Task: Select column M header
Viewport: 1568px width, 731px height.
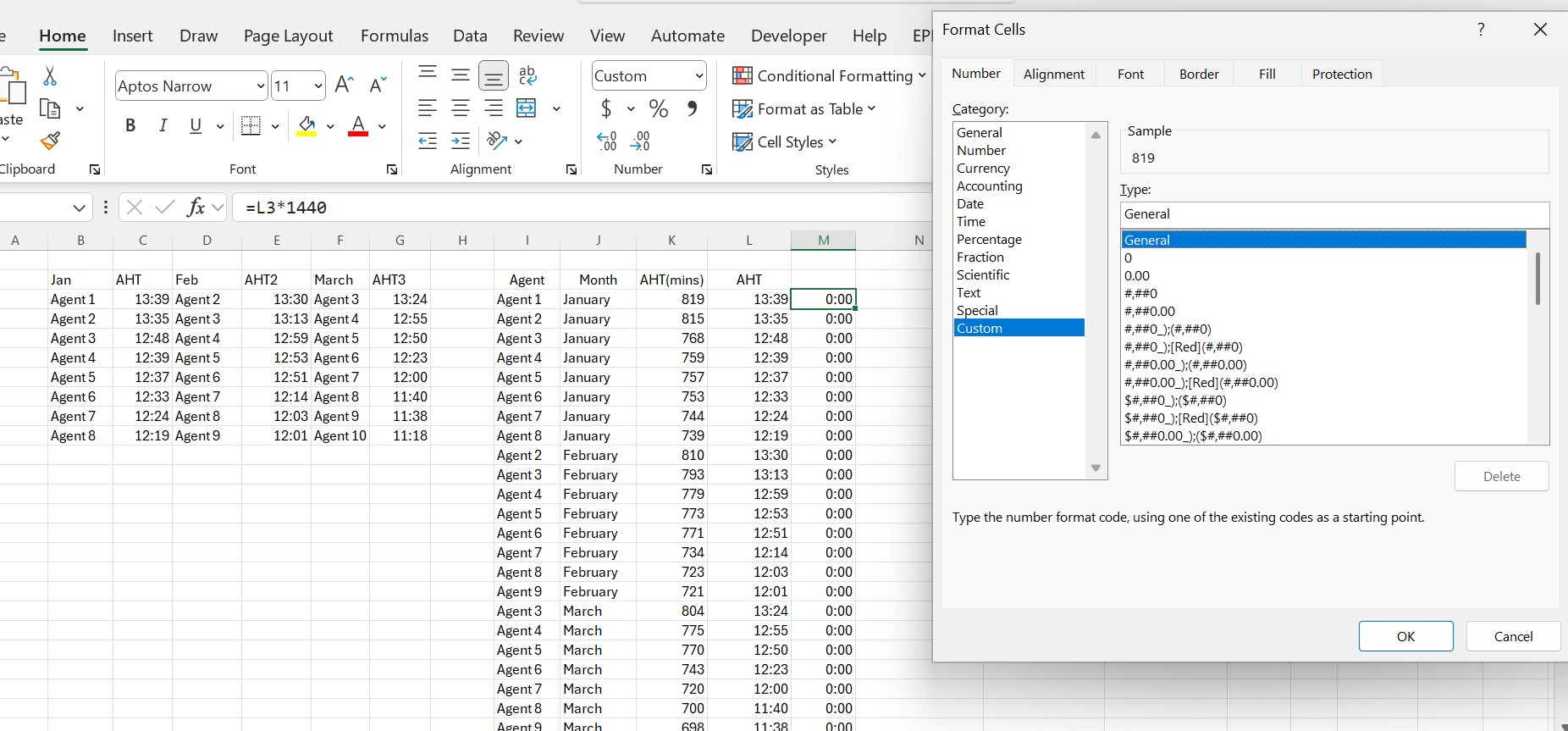Action: [823, 241]
